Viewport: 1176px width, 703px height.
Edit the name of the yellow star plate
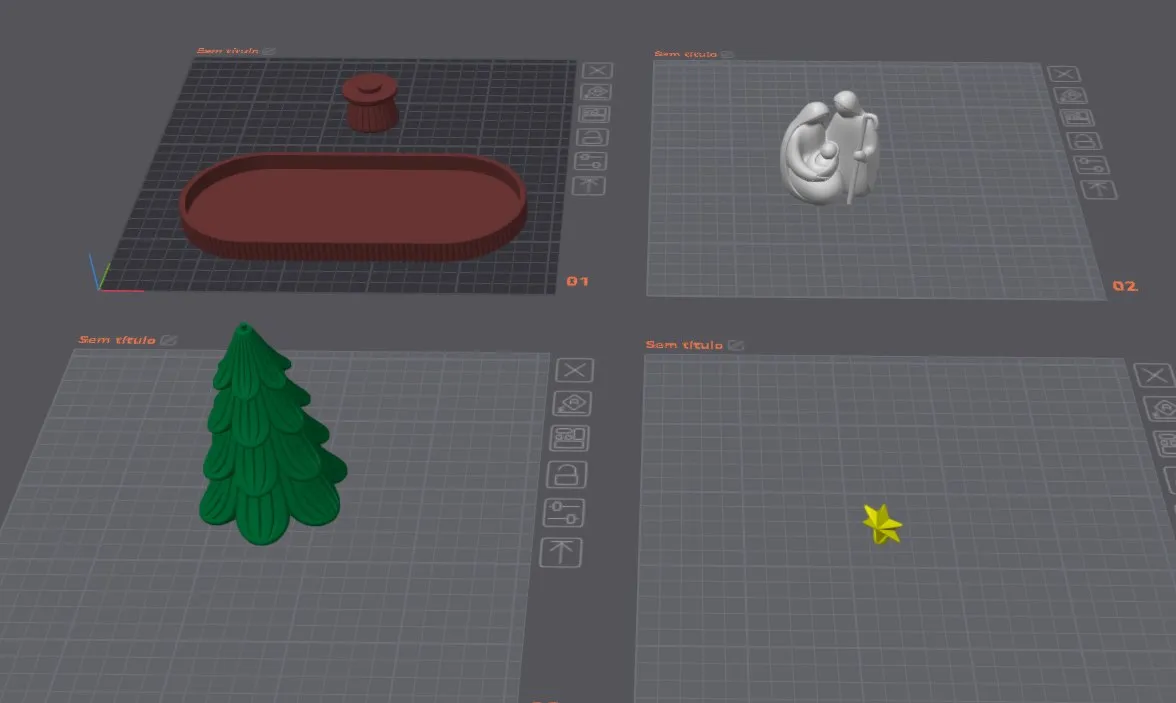click(x=736, y=345)
